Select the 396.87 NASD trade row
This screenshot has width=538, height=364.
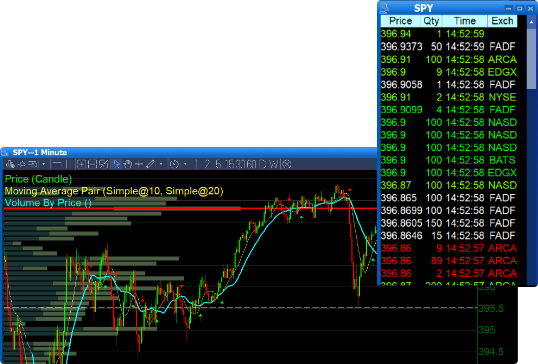[x=449, y=185]
